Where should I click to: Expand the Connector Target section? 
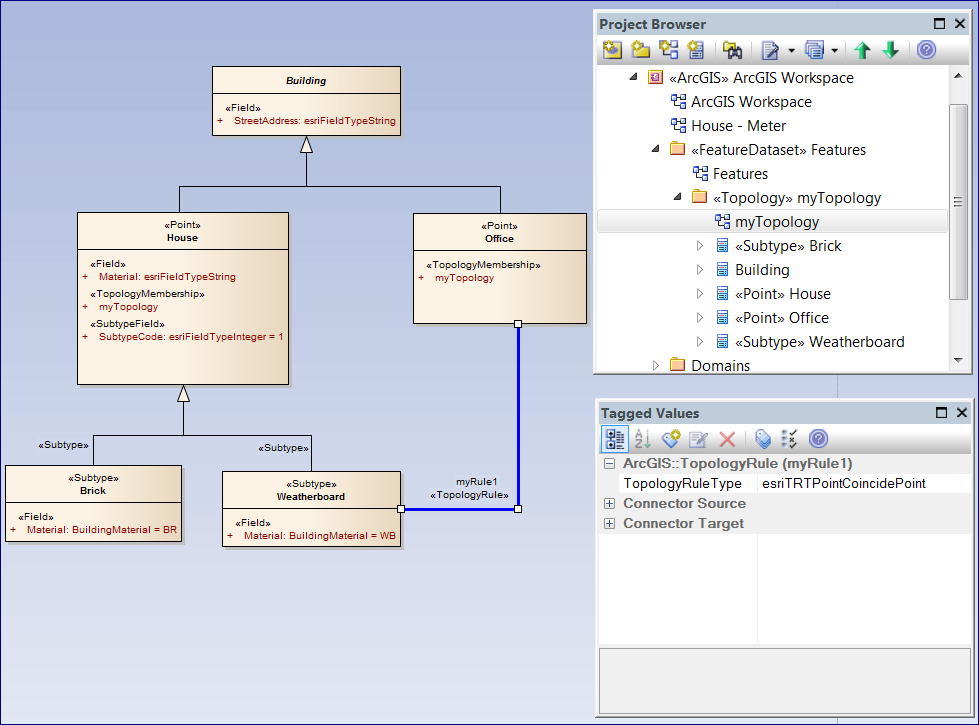tap(610, 523)
